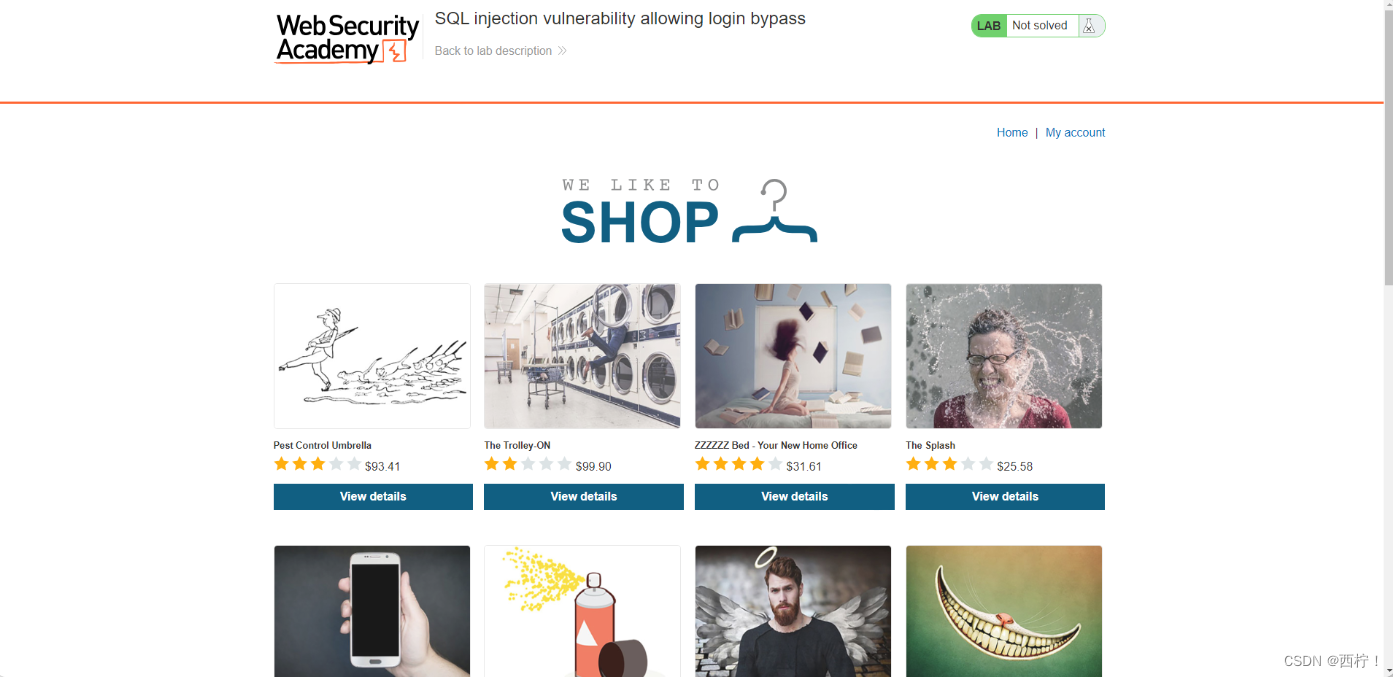View details for The Trolley-ON

coord(584,497)
